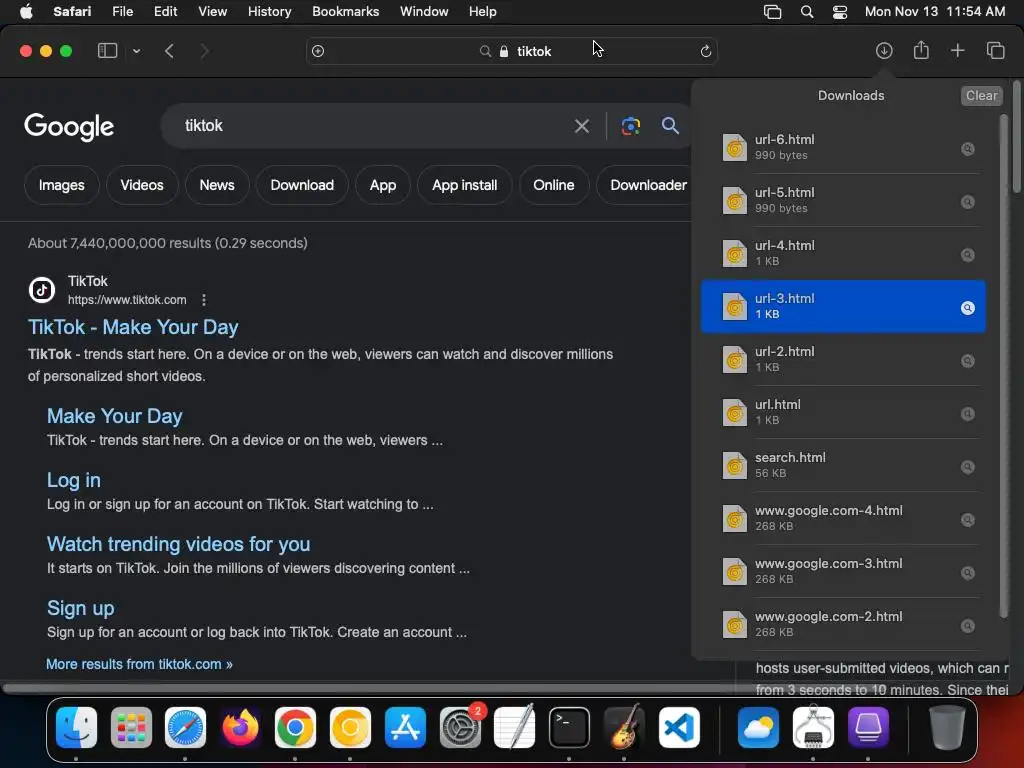
Task: Filter results by Videos
Action: tap(142, 185)
